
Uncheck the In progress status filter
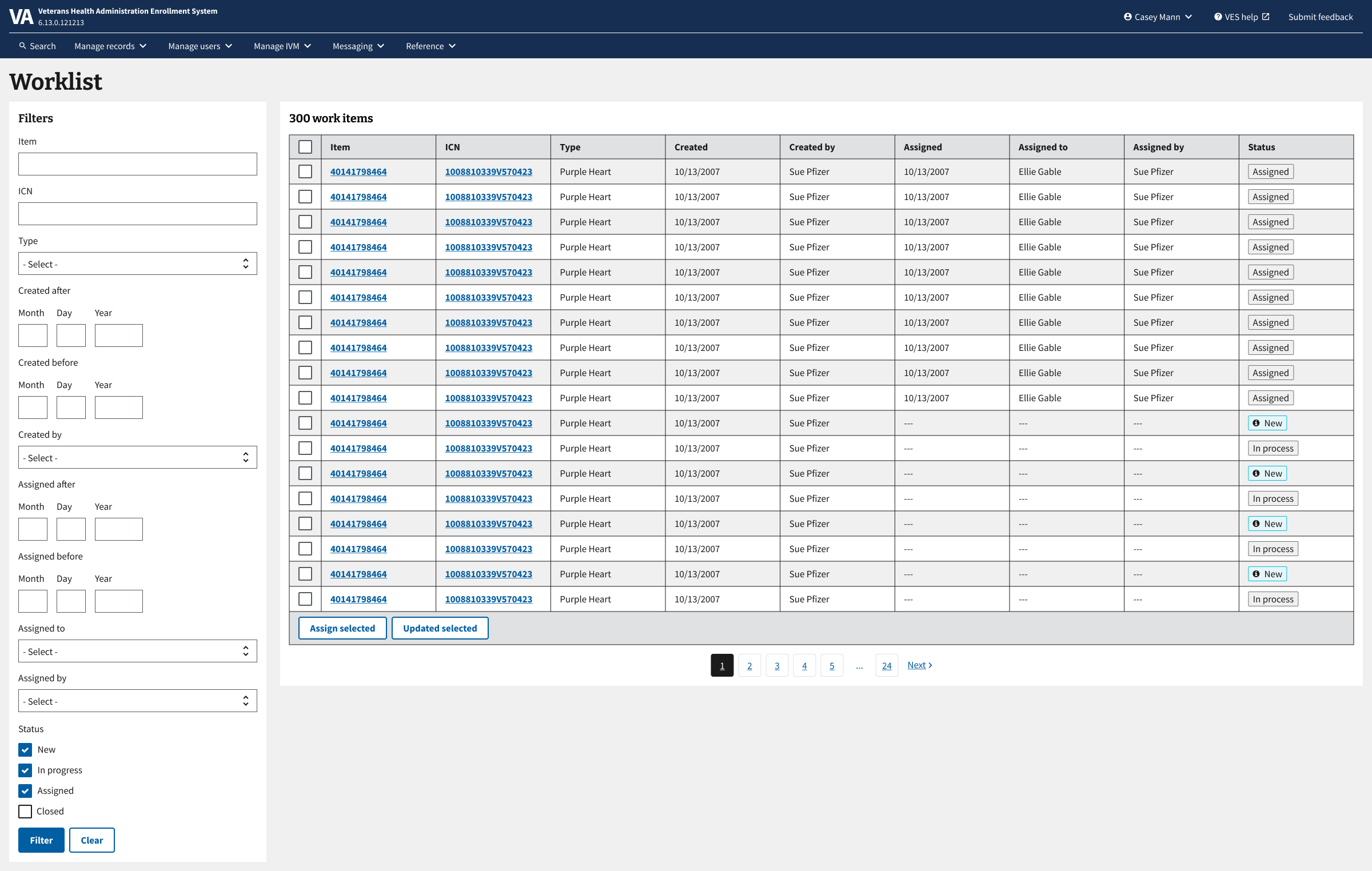[x=25, y=770]
